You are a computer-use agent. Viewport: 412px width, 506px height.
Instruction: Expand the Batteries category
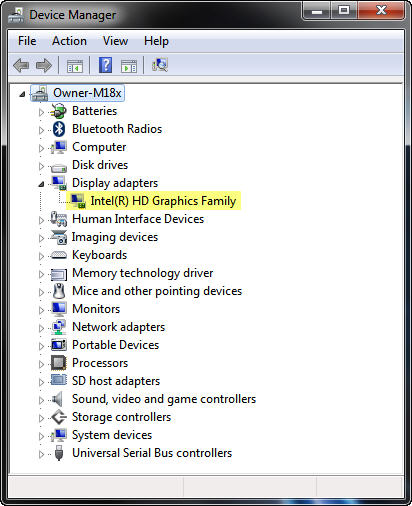point(41,112)
